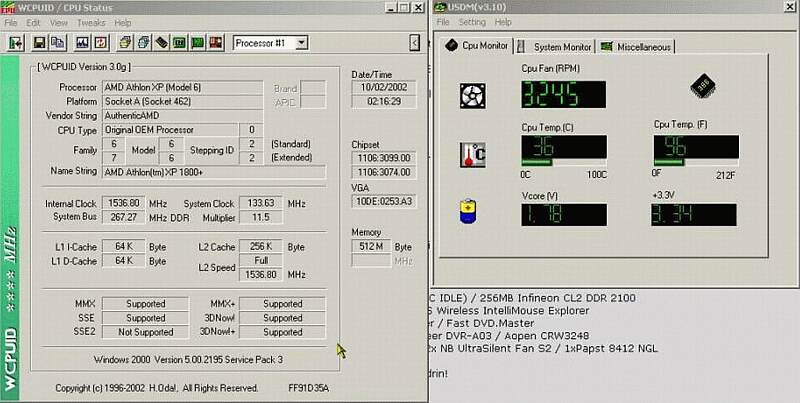Click the Time field 02:16:29
Viewport: 800px width, 403px height.
[384, 102]
